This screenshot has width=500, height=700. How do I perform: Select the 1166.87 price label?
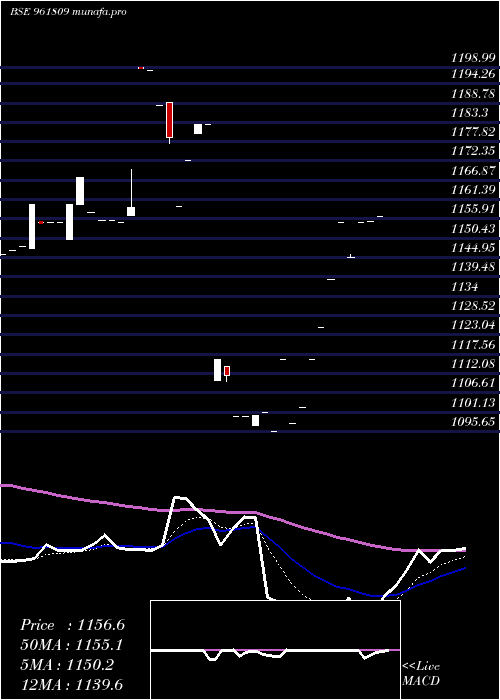(x=473, y=171)
